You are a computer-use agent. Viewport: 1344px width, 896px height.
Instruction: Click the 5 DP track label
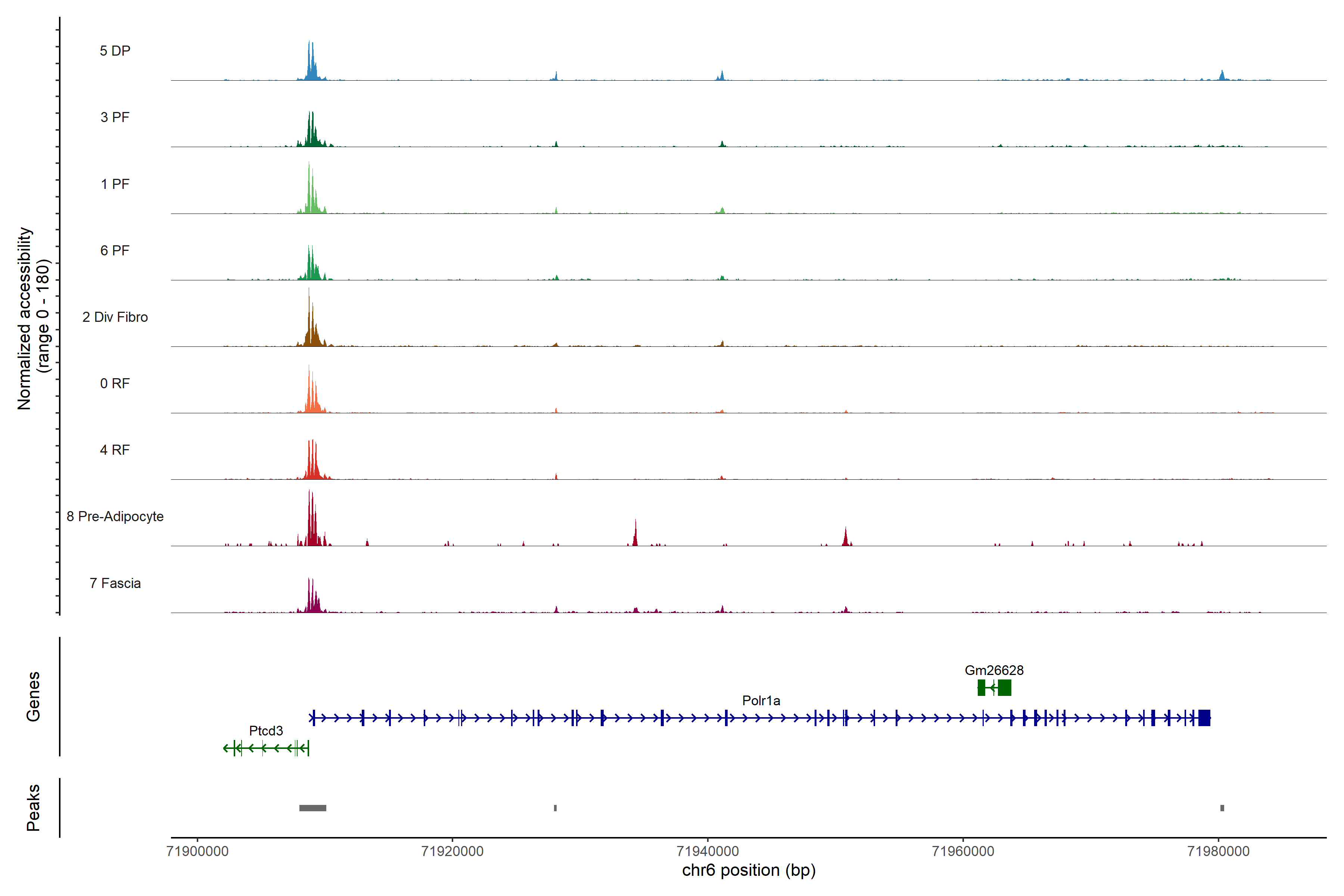(115, 51)
